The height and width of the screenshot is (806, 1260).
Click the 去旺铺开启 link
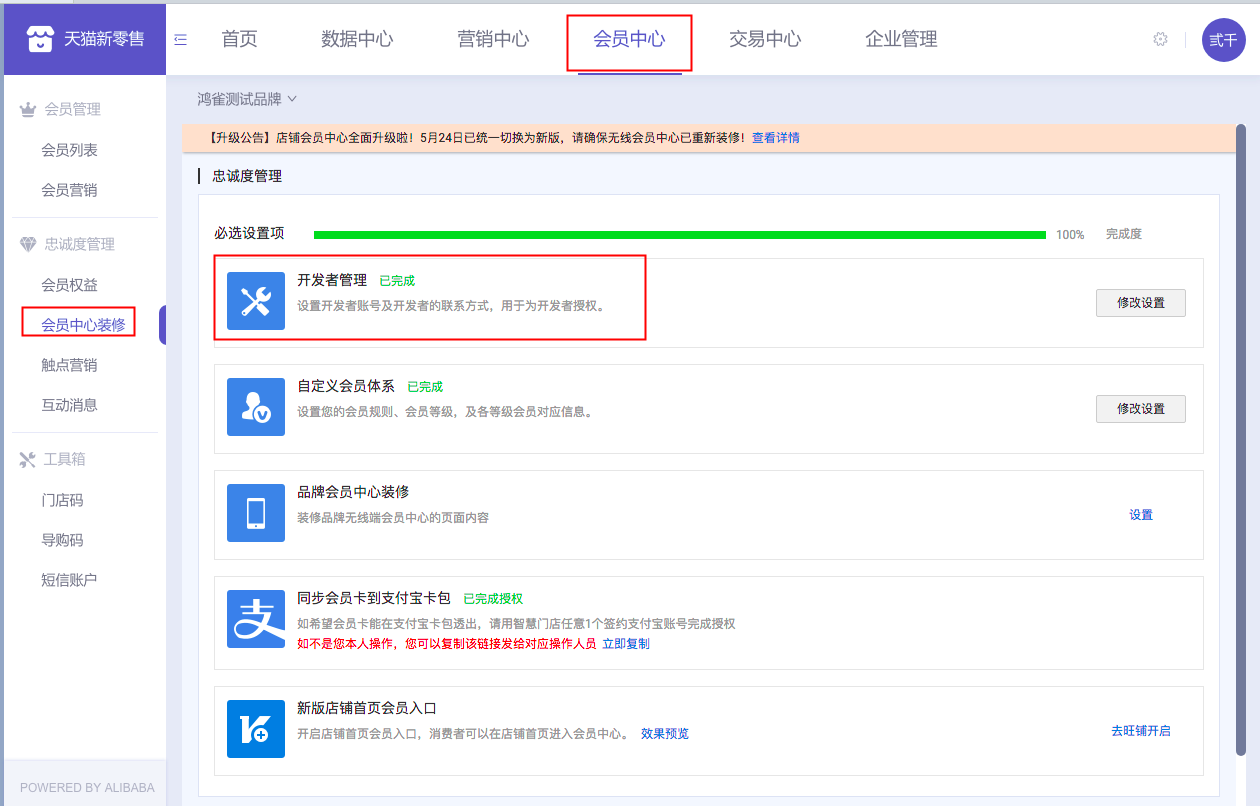pos(1141,731)
